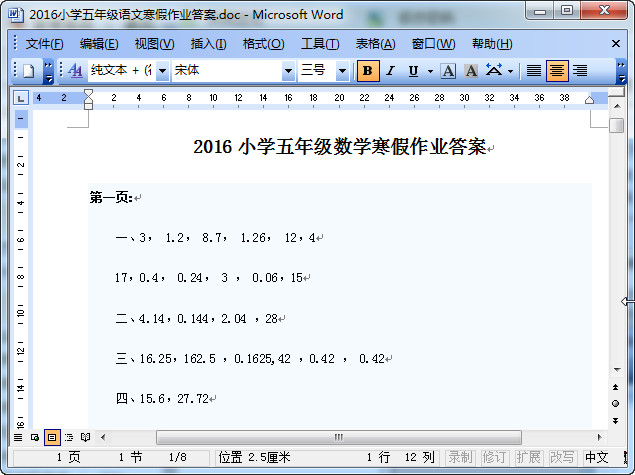Open the 格式(O) menu
Screen dimensions: 635x475
tap(264, 44)
